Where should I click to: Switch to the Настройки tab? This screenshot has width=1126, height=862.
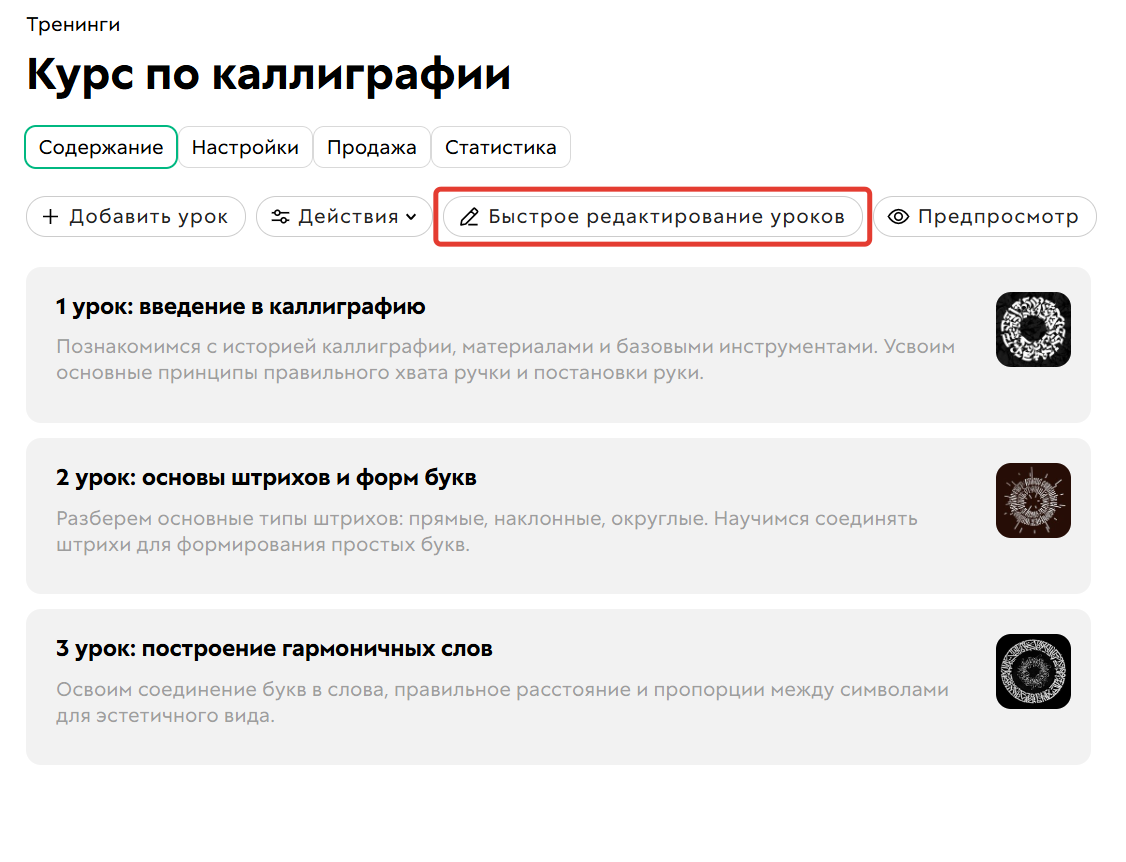pyautogui.click(x=245, y=147)
